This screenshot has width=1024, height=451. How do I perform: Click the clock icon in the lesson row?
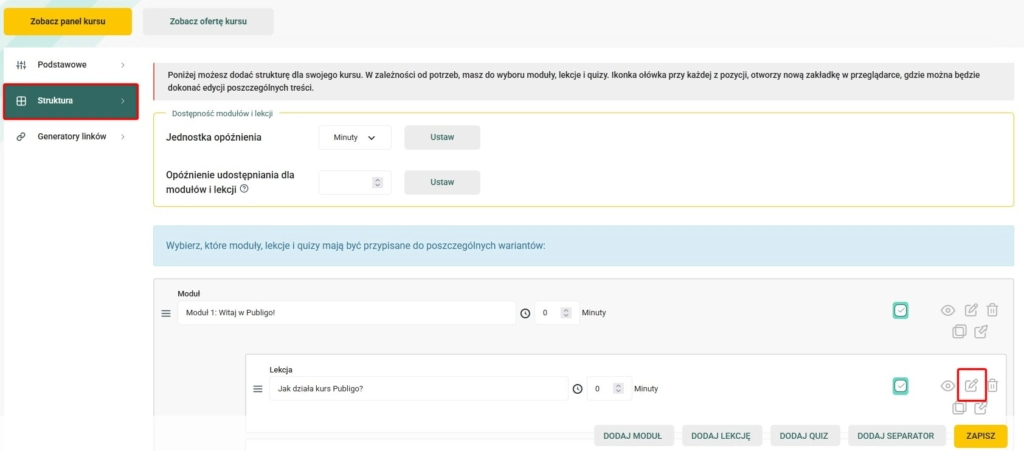click(577, 388)
